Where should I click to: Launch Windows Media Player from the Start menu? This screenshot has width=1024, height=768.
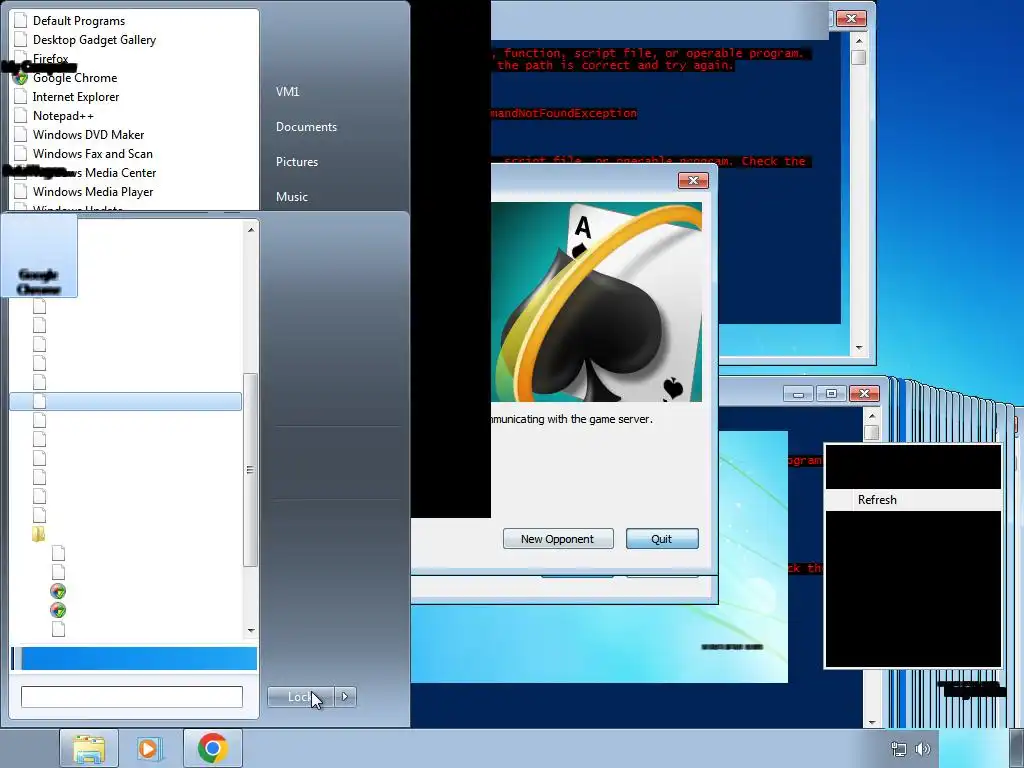pos(93,191)
